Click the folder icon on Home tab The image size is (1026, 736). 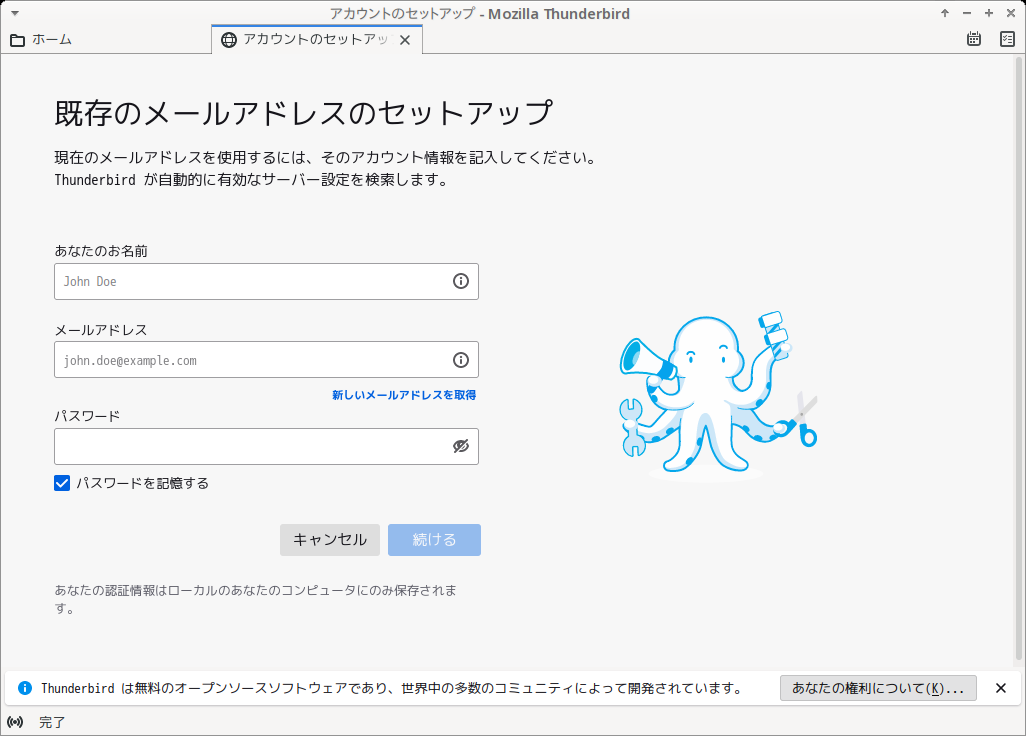click(18, 40)
